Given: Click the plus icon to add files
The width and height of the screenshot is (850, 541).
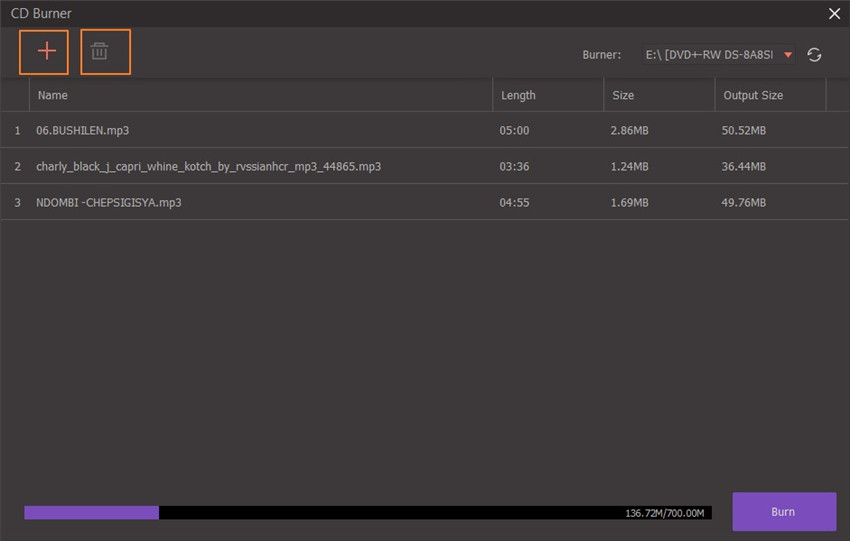Looking at the screenshot, I should (45, 52).
